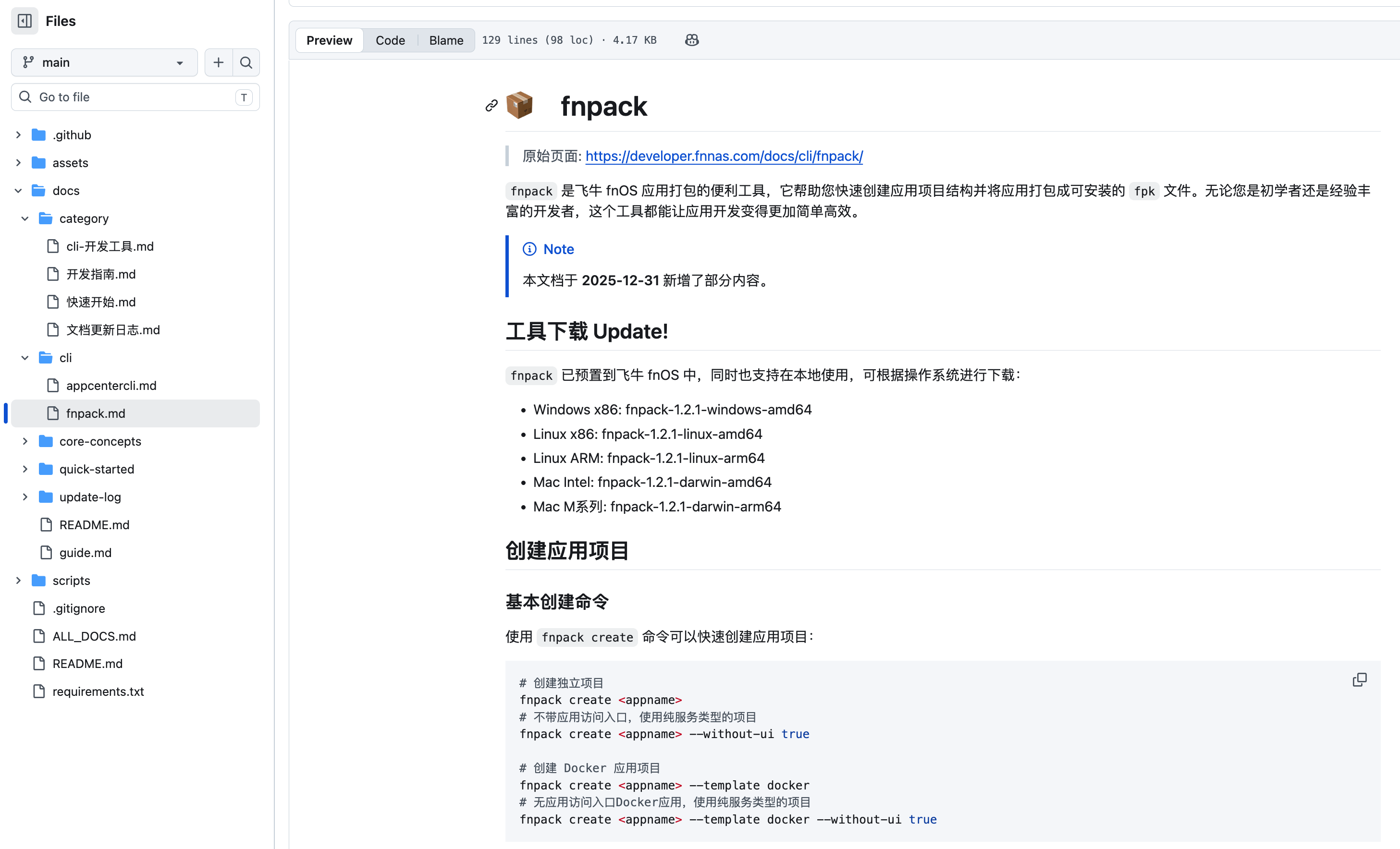Collapse the docs folder chevron
Screen dimensions: 1400x849
(x=18, y=191)
